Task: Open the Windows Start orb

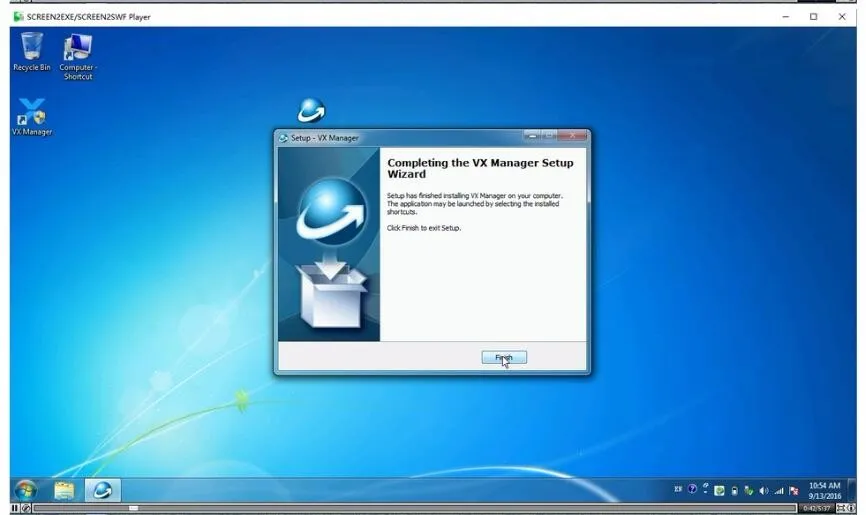Action: (x=25, y=490)
